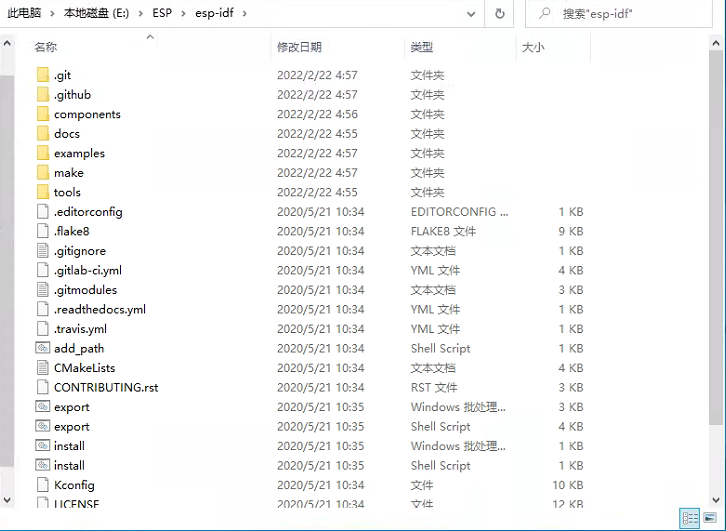Image resolution: width=726 pixels, height=531 pixels.
Task: Select the .readthedocs.yml file name
Action: click(100, 309)
